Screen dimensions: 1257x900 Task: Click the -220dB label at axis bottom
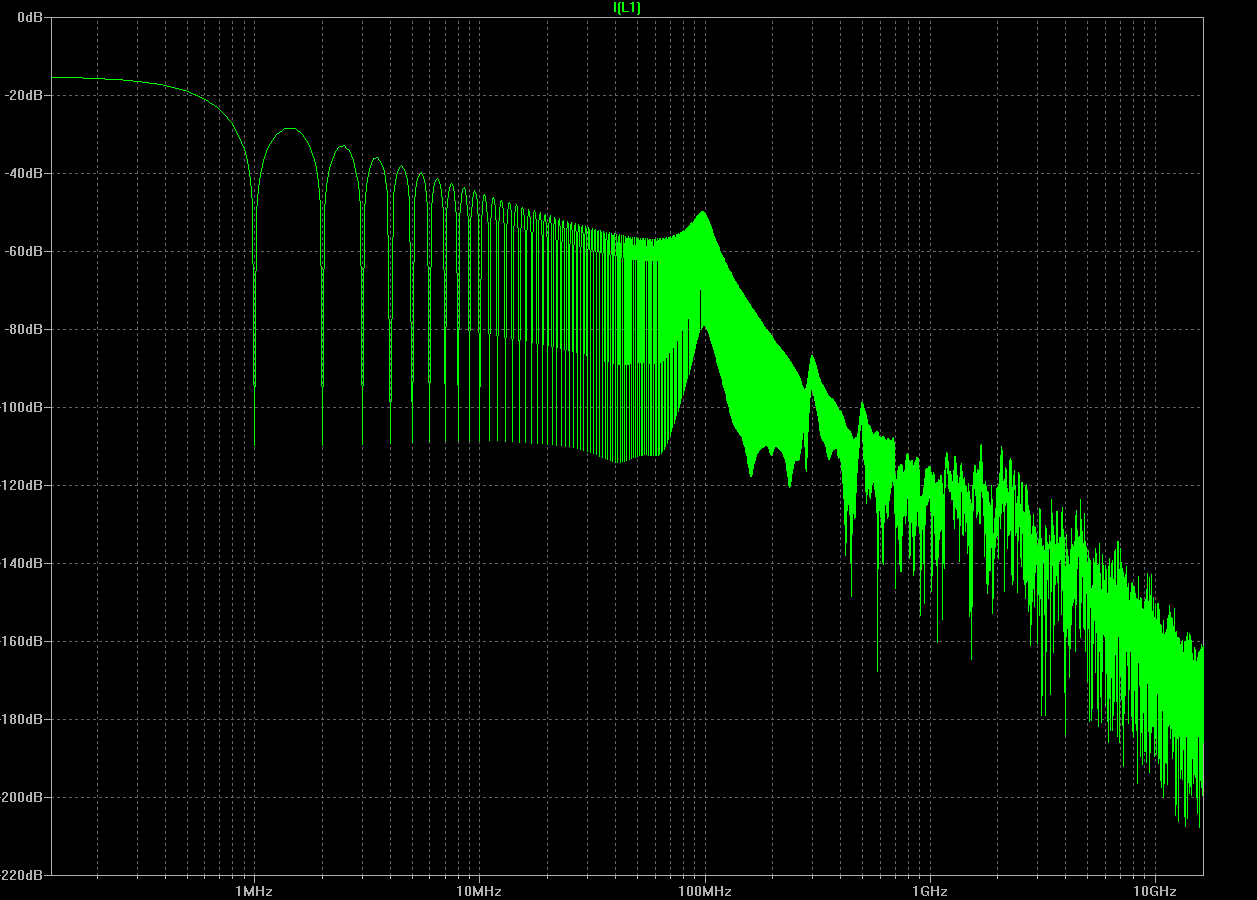pyautogui.click(x=22, y=875)
